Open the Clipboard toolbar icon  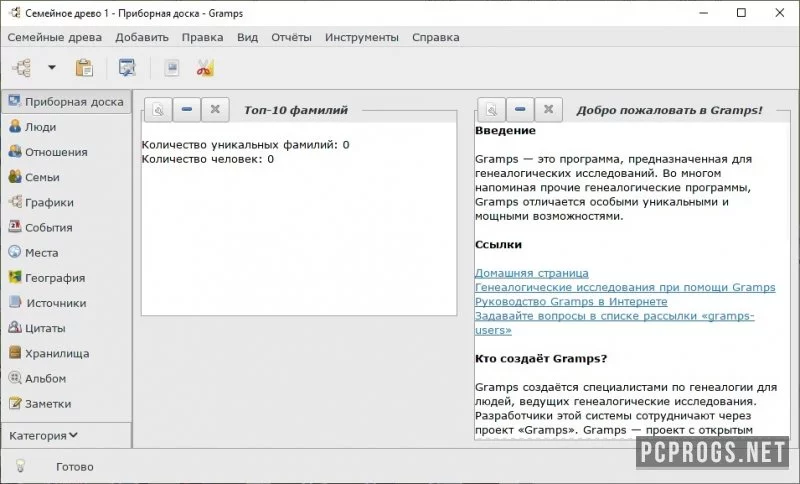84,67
